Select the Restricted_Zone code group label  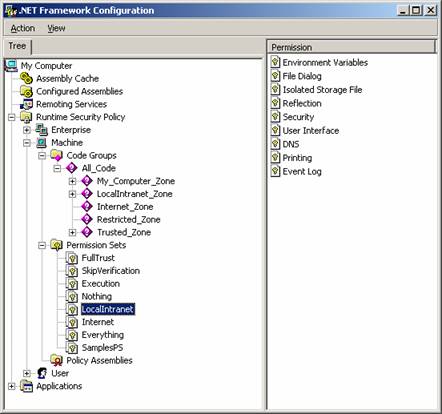point(129,220)
